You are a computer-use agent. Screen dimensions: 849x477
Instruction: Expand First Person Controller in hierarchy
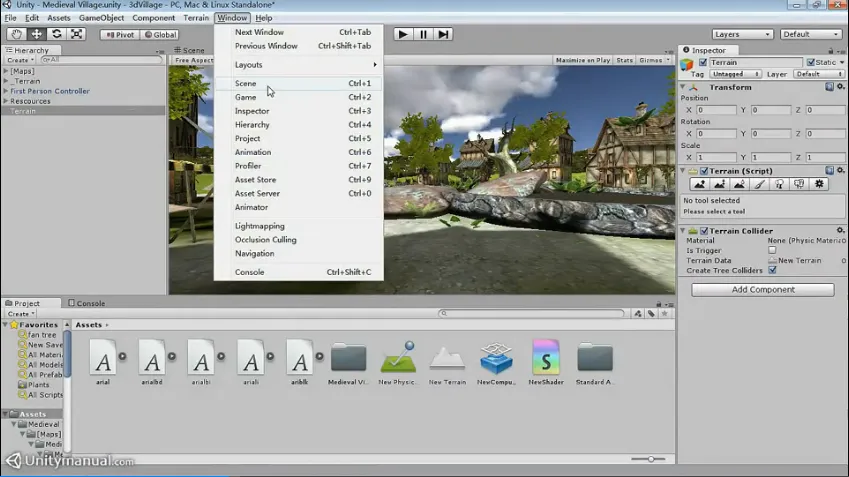coord(6,91)
